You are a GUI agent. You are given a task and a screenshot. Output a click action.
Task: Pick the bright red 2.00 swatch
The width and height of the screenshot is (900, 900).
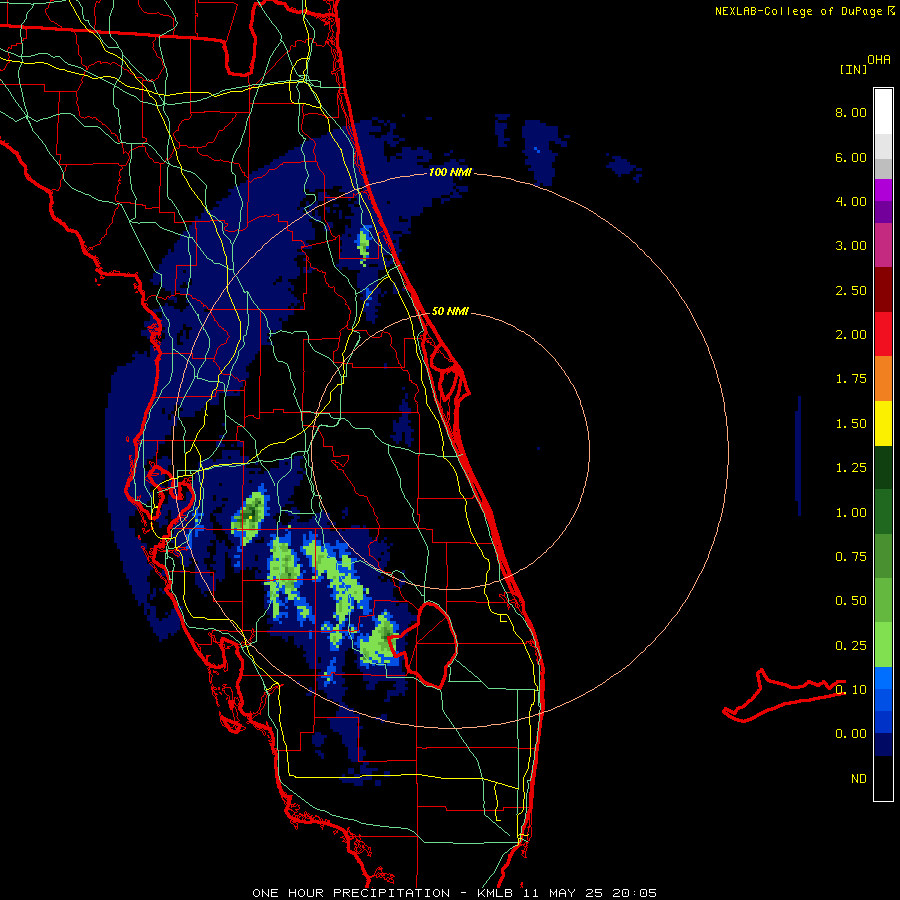point(883,334)
